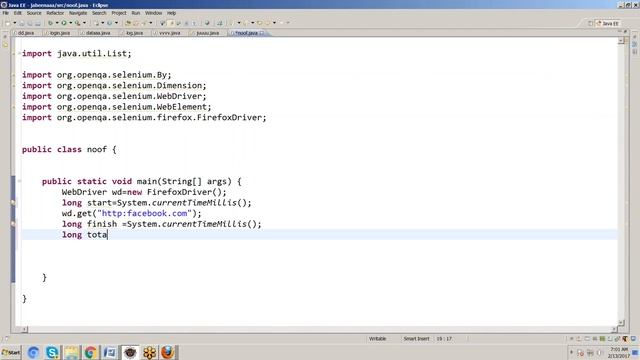Minimize the editor area
Screen dimensions: 640x360
click(x=620, y=31)
